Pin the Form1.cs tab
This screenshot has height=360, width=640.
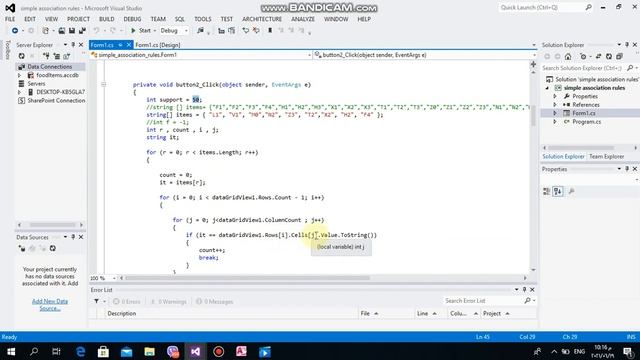click(x=120, y=45)
